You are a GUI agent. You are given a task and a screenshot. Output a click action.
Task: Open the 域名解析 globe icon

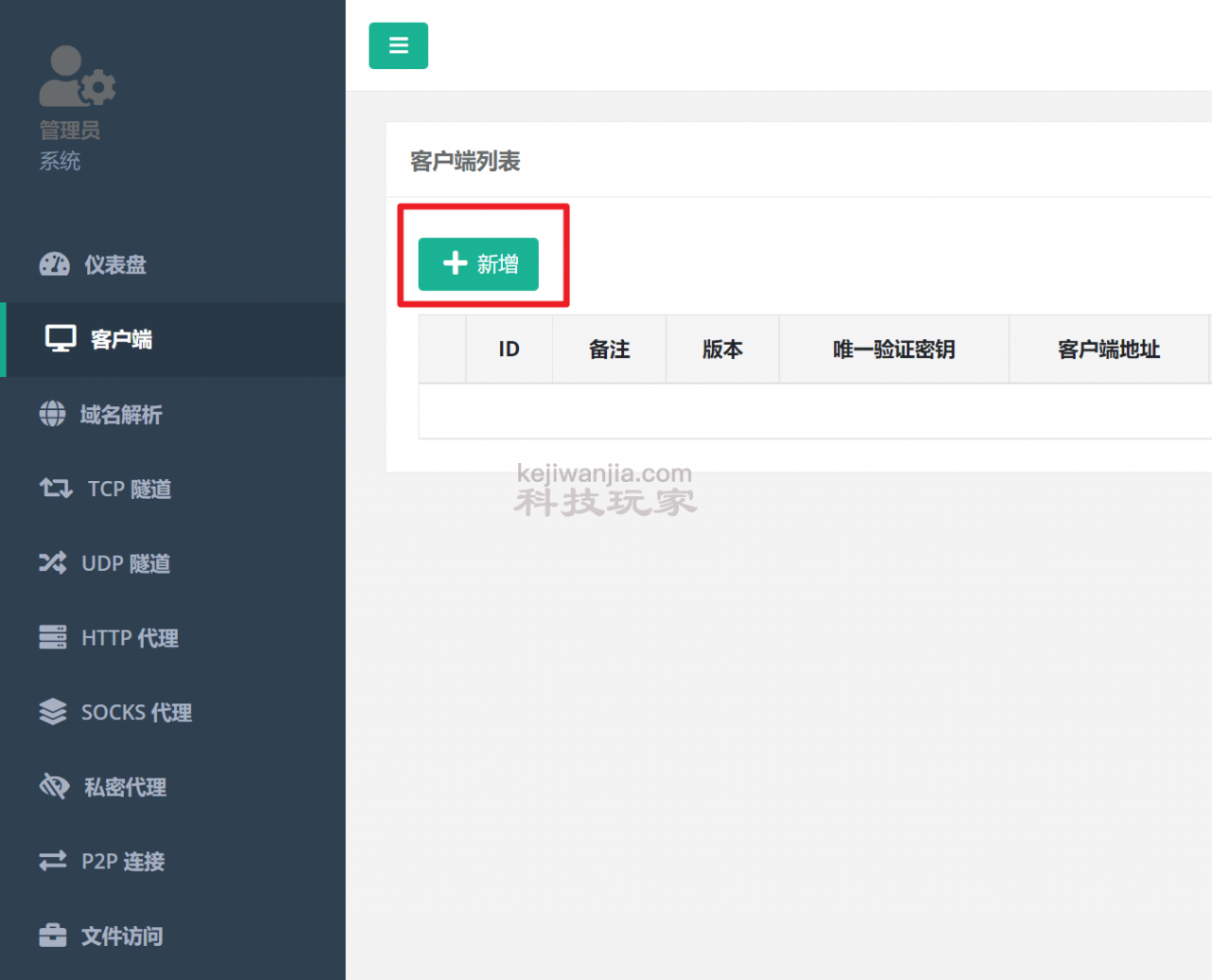(x=52, y=414)
